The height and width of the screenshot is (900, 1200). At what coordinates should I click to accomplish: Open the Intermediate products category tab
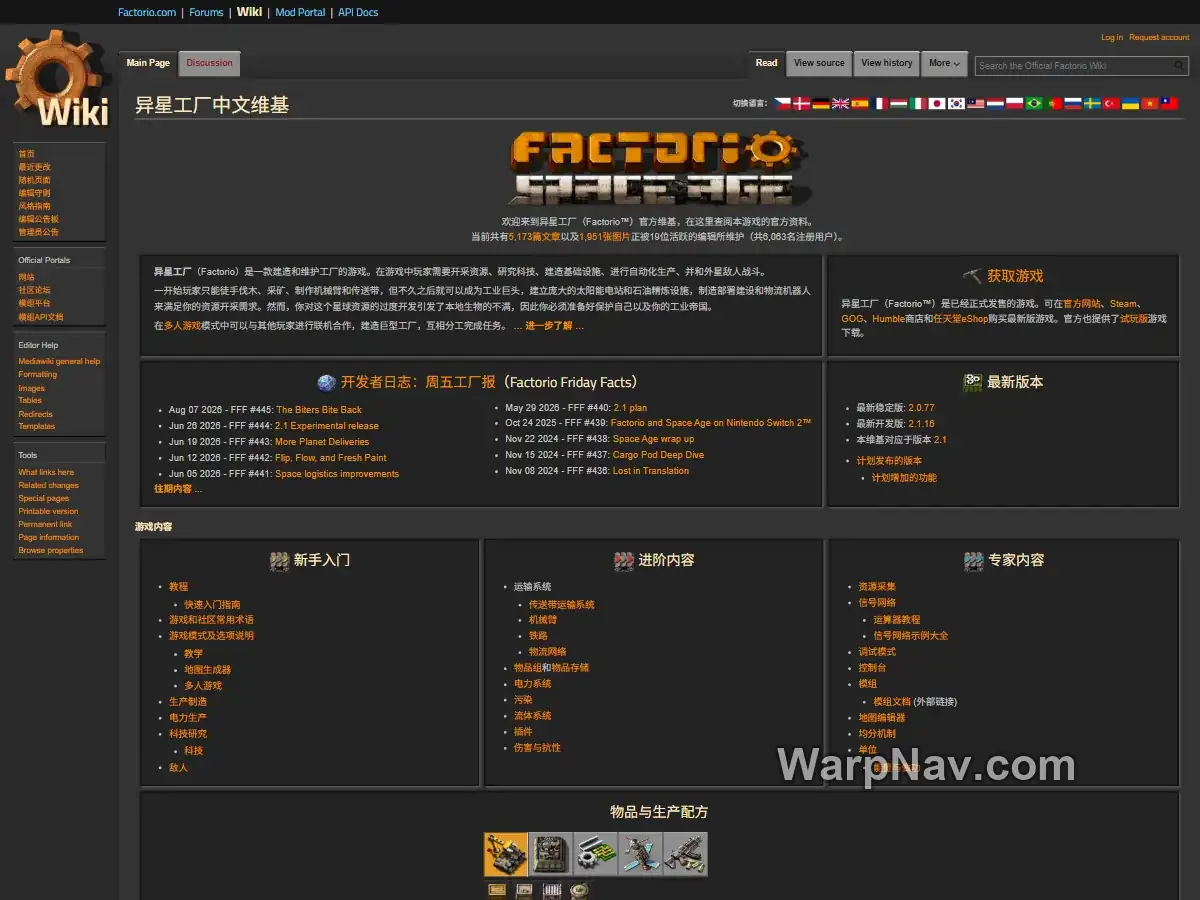pos(596,854)
